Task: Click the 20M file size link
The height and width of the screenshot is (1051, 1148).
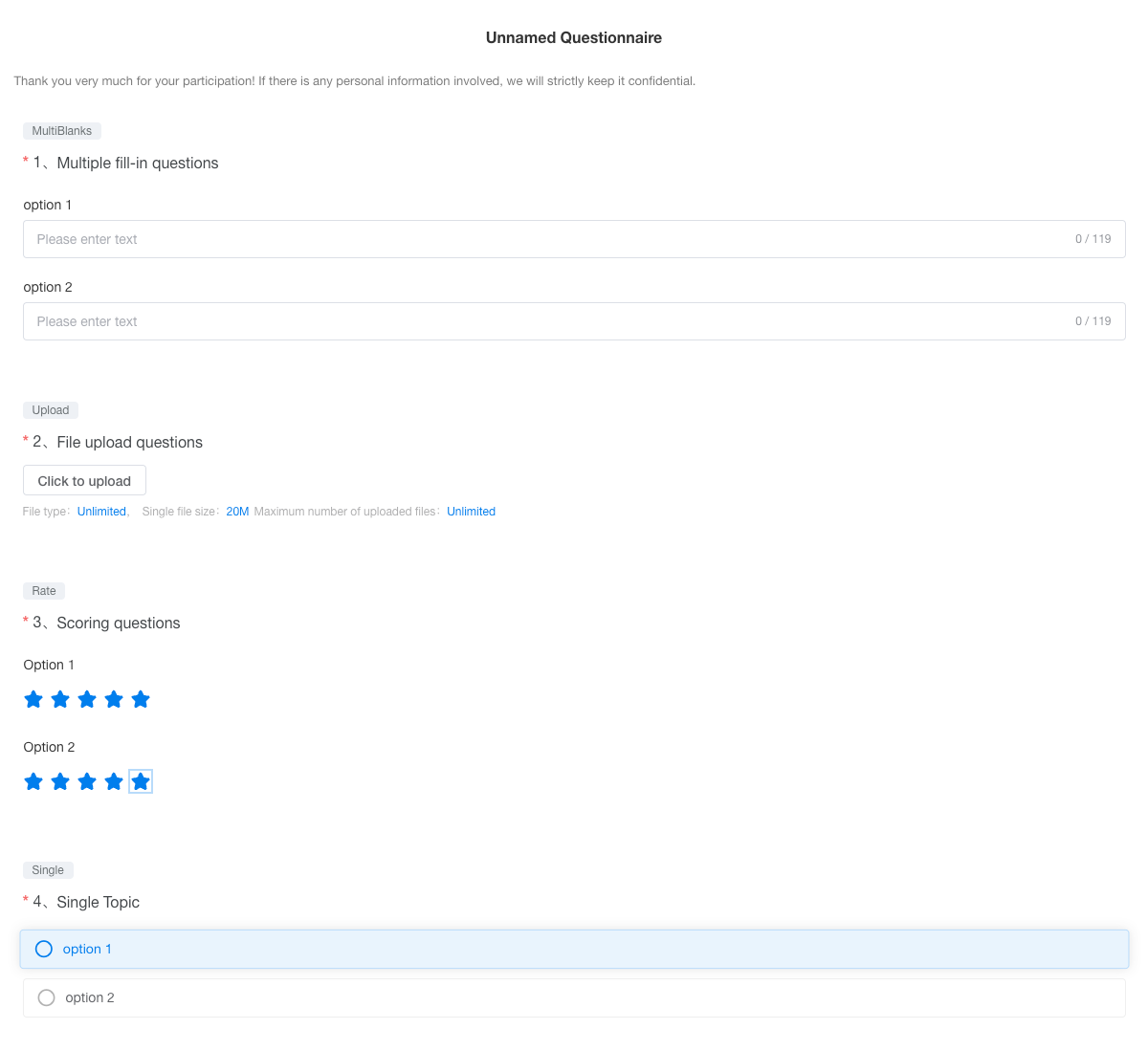Action: pyautogui.click(x=237, y=512)
